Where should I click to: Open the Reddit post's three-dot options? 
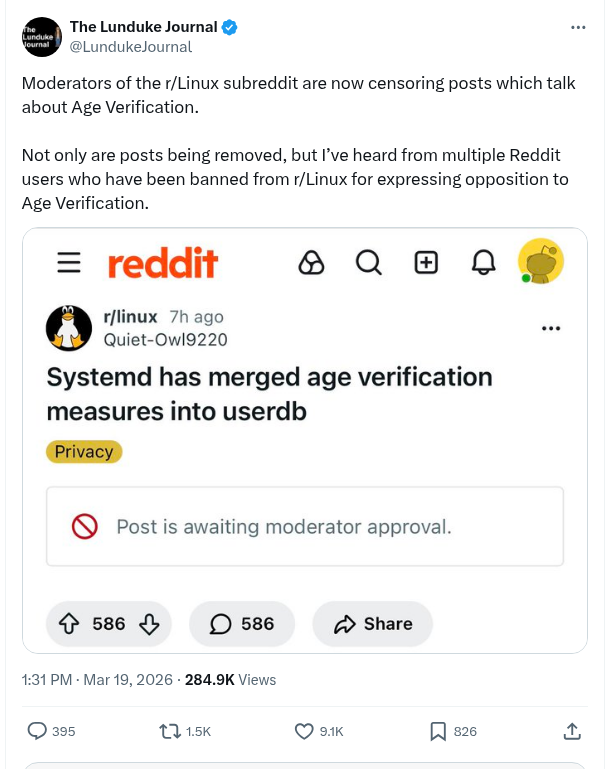550,329
